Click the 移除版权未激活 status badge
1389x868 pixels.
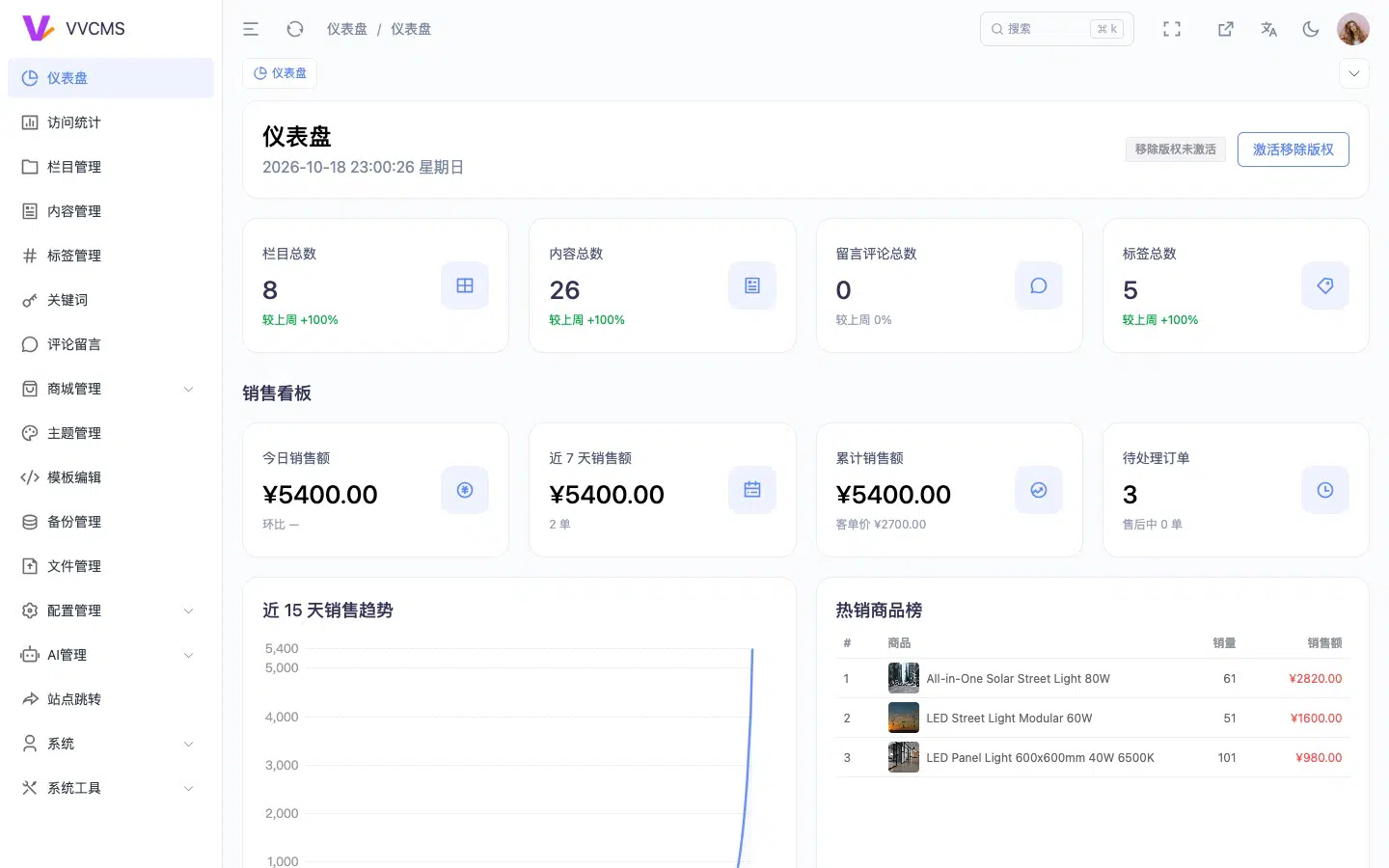click(x=1175, y=149)
